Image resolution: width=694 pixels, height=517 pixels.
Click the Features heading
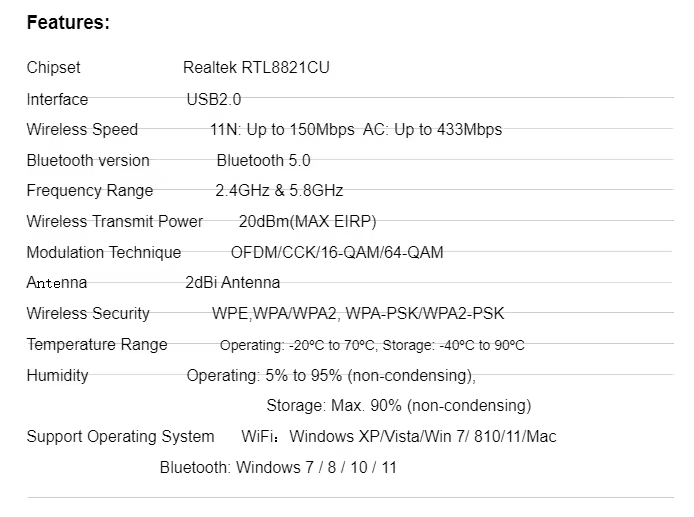click(x=67, y=23)
